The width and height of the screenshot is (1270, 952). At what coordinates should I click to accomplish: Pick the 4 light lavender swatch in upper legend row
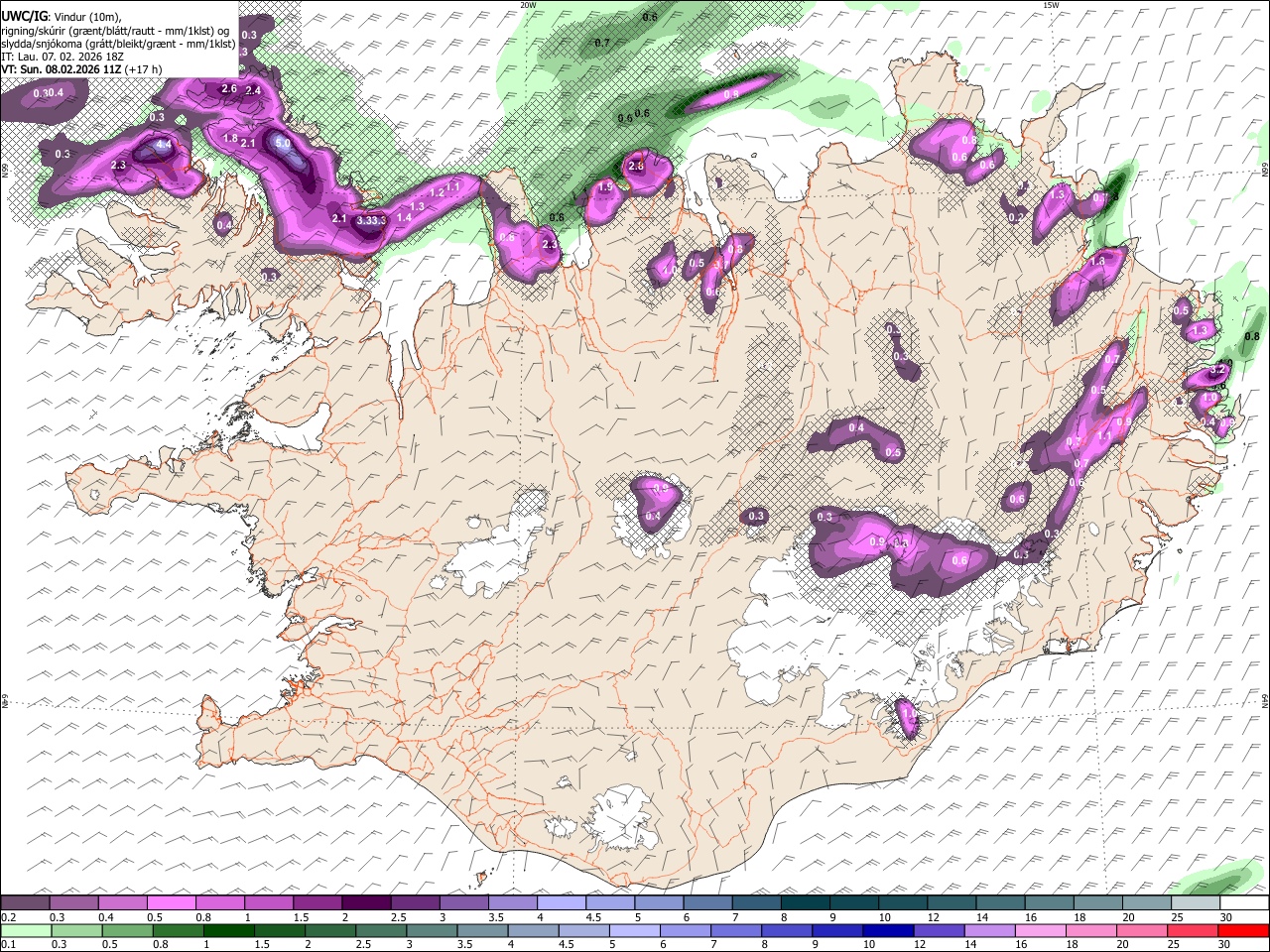coord(562,903)
